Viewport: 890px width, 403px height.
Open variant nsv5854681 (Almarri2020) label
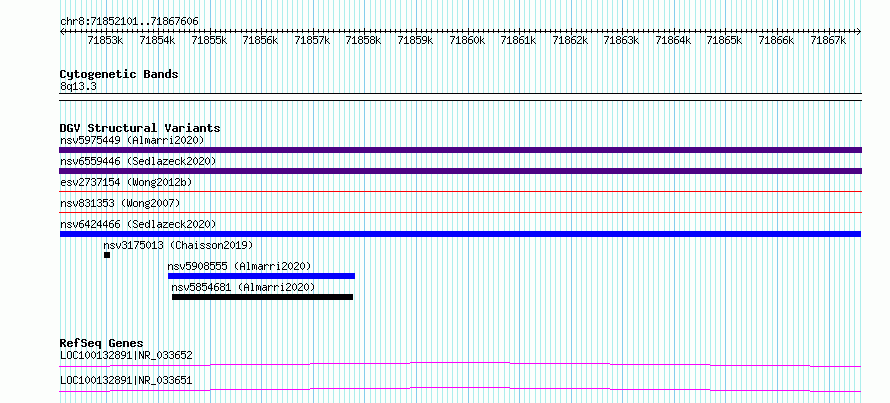(243, 287)
